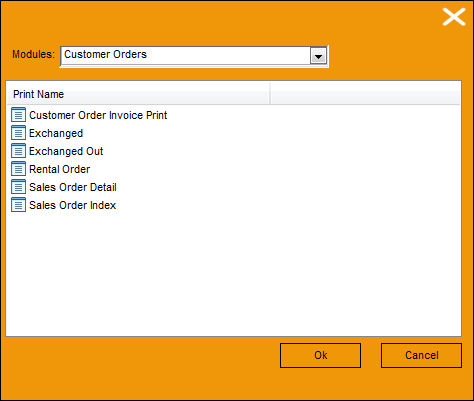Screen dimensions: 474x401
Task: Click the document icon beside Exchanged
Action: [x=18, y=133]
